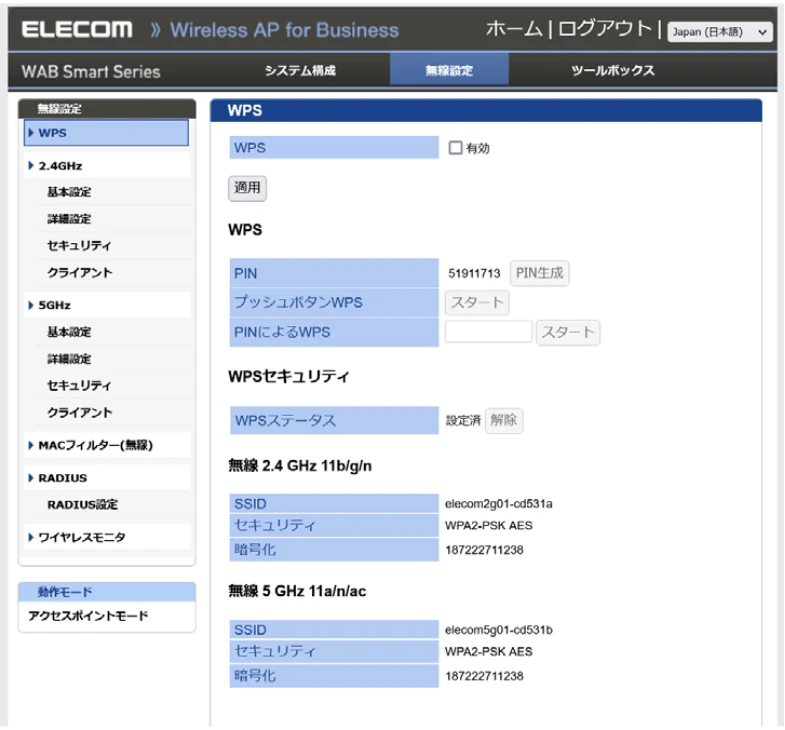Open RADIUS設定 in sidebar
Screen dimensions: 785x730
(x=83, y=505)
